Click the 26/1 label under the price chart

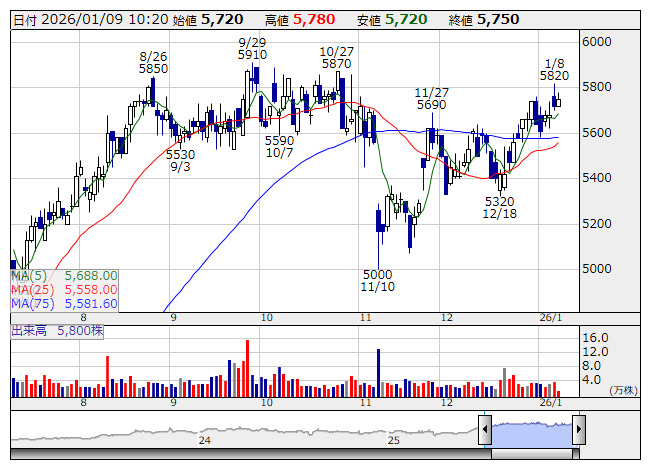click(551, 318)
